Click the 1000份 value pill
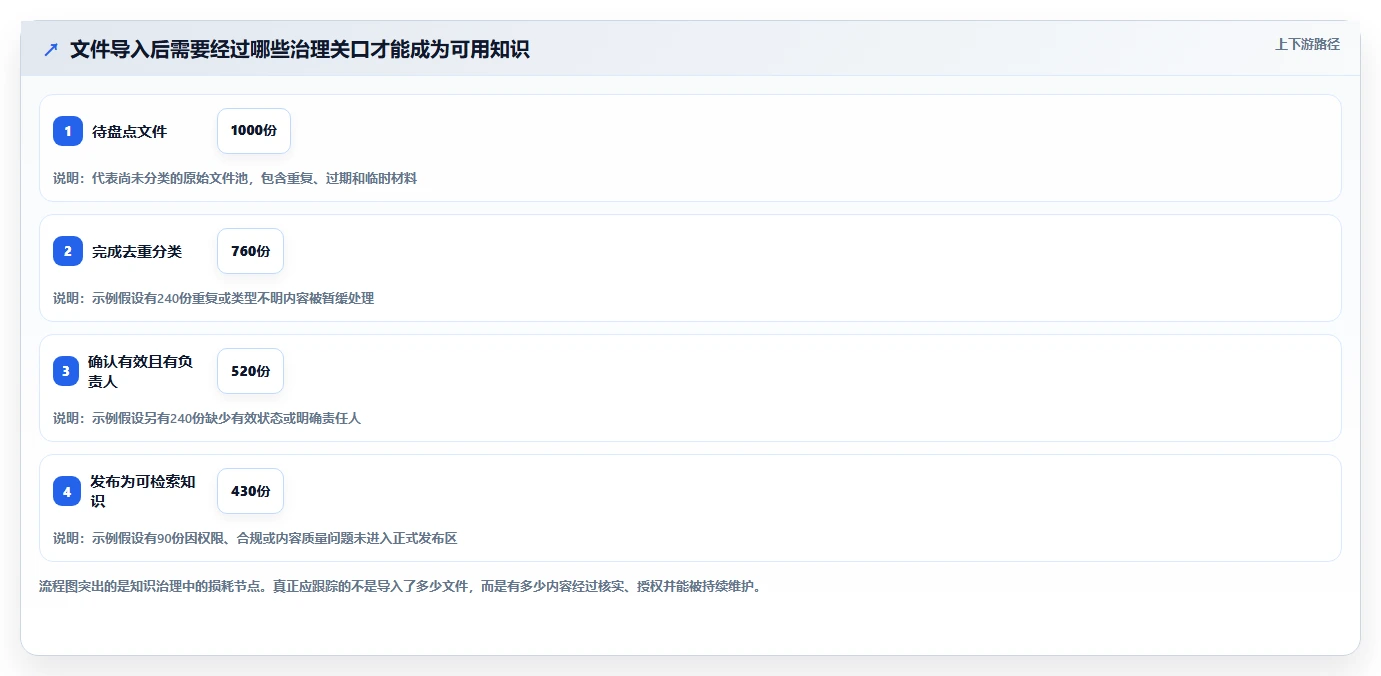Screen dimensions: 1381x676 pyautogui.click(x=254, y=131)
